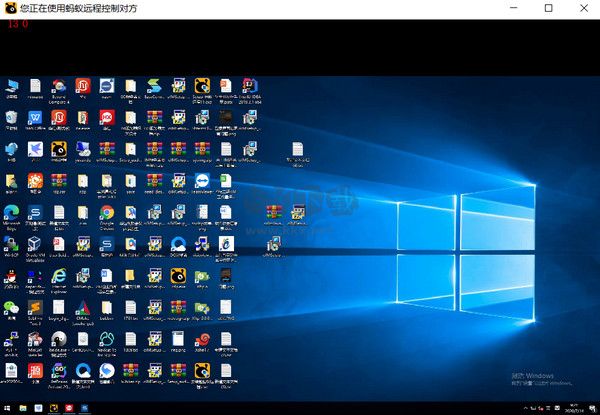Select the Beyond Compare shortcut

[60, 85]
